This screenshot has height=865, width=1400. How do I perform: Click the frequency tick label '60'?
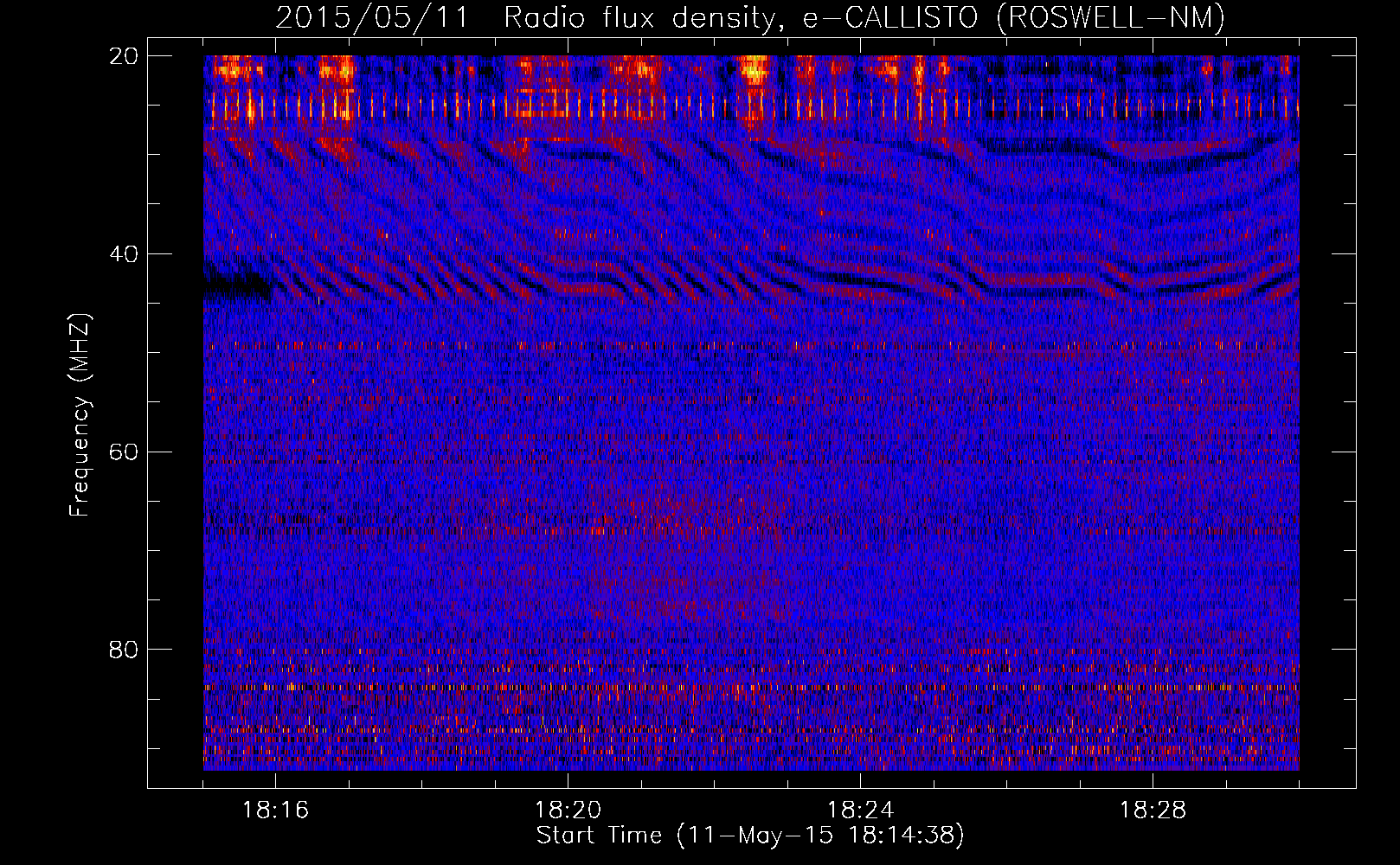[125, 452]
